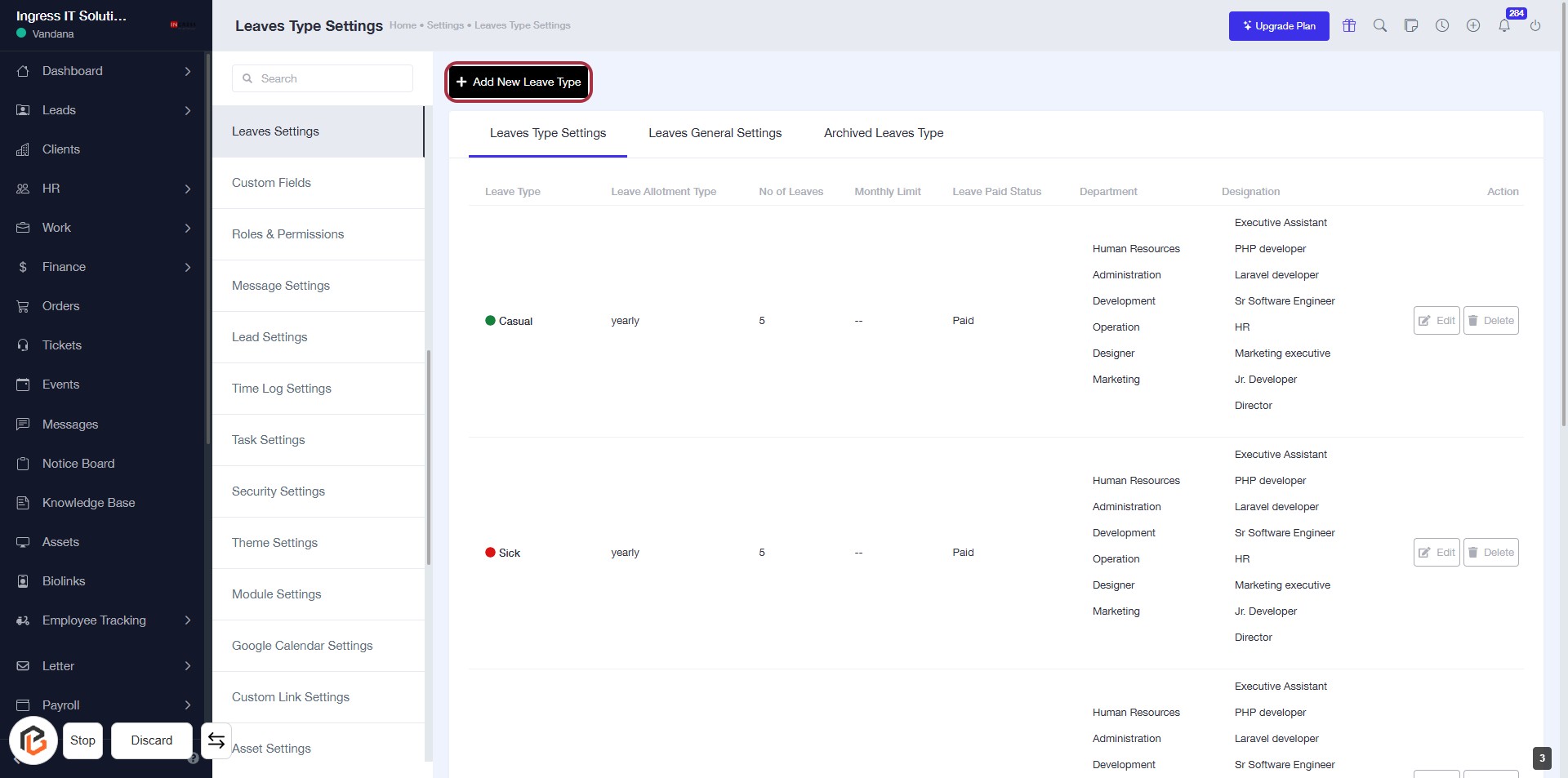Click Add New Leave Type button
Screen dimensions: 1568x778
pos(519,82)
